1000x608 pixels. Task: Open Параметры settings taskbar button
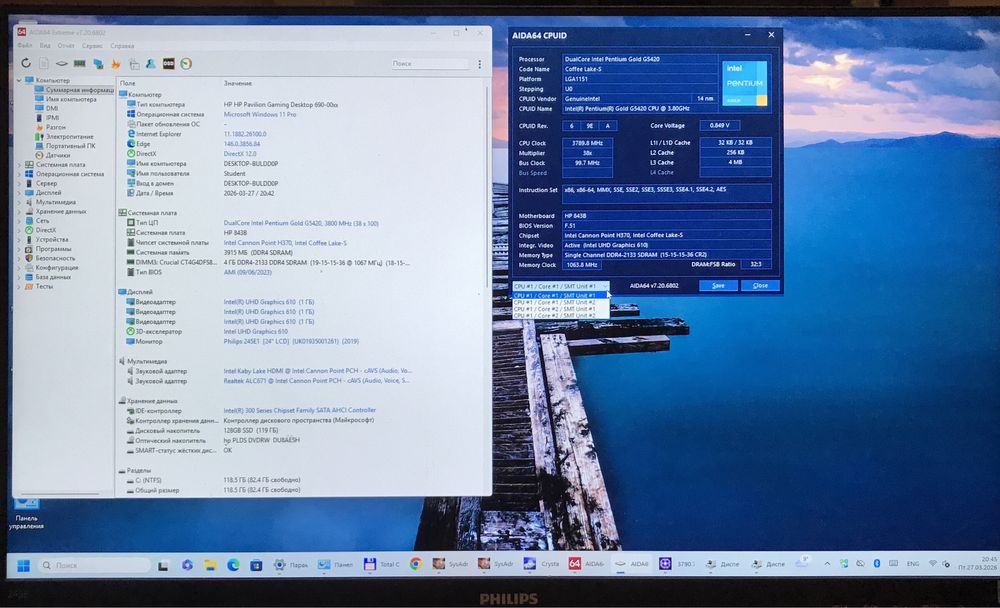(290, 565)
